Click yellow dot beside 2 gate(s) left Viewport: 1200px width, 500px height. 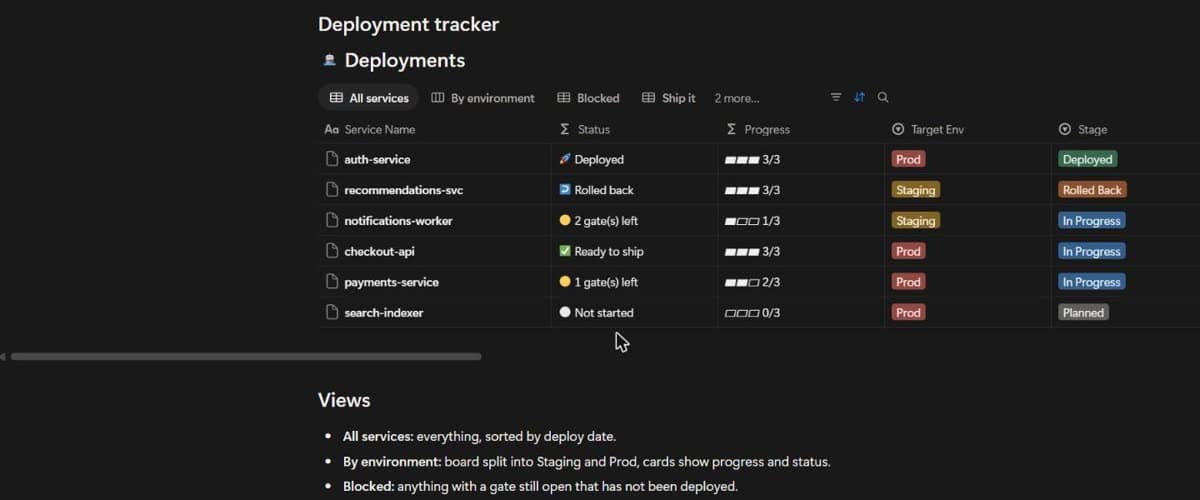pyautogui.click(x=565, y=221)
